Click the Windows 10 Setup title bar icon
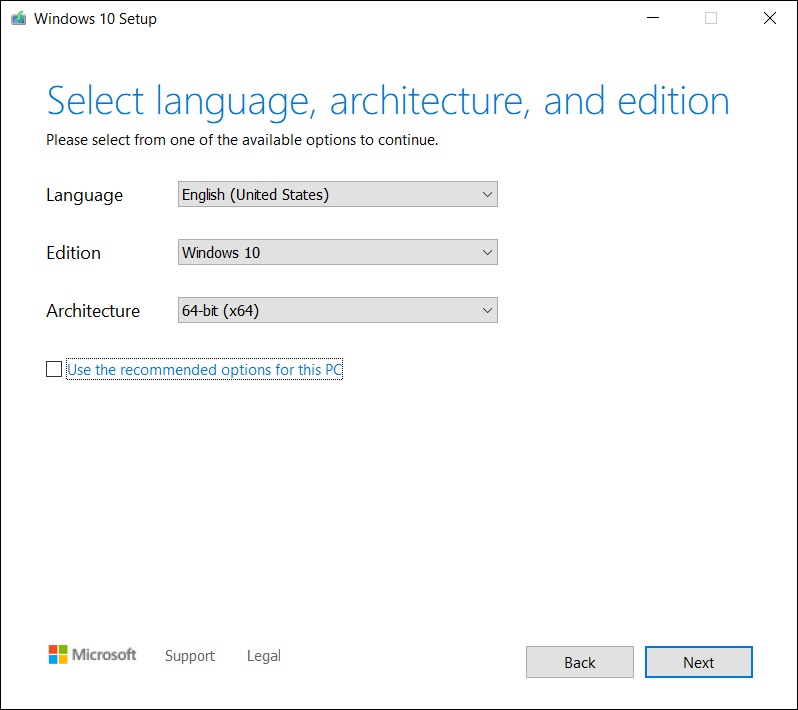The width and height of the screenshot is (798, 710). (x=19, y=19)
